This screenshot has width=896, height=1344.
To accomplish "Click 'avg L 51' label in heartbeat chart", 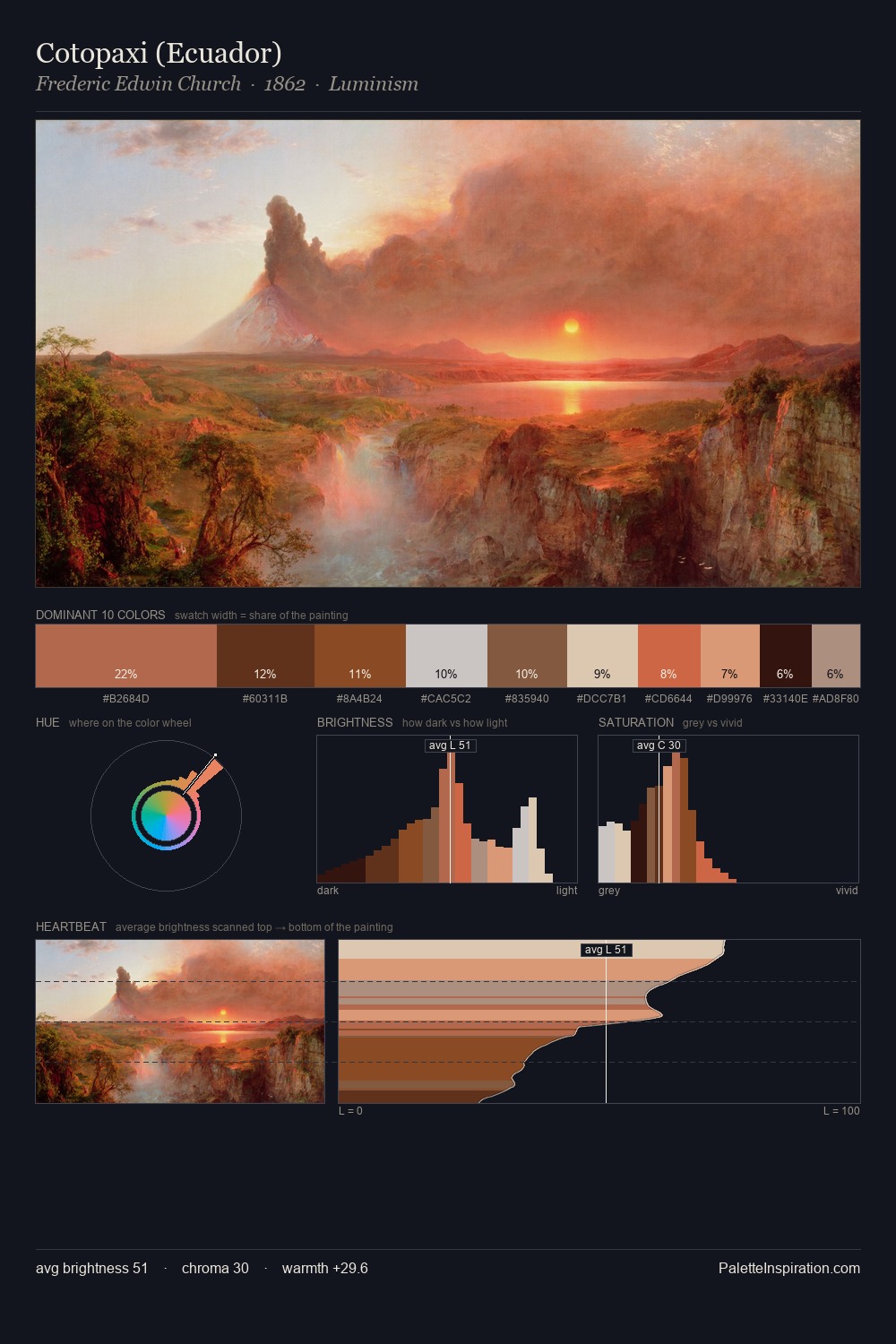I will pos(606,950).
